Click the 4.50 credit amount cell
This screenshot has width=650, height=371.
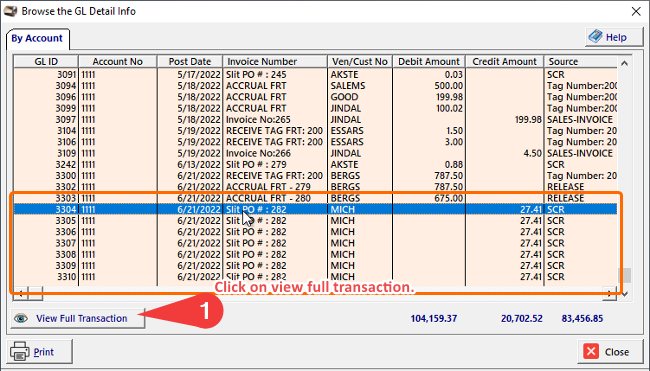pyautogui.click(x=504, y=153)
